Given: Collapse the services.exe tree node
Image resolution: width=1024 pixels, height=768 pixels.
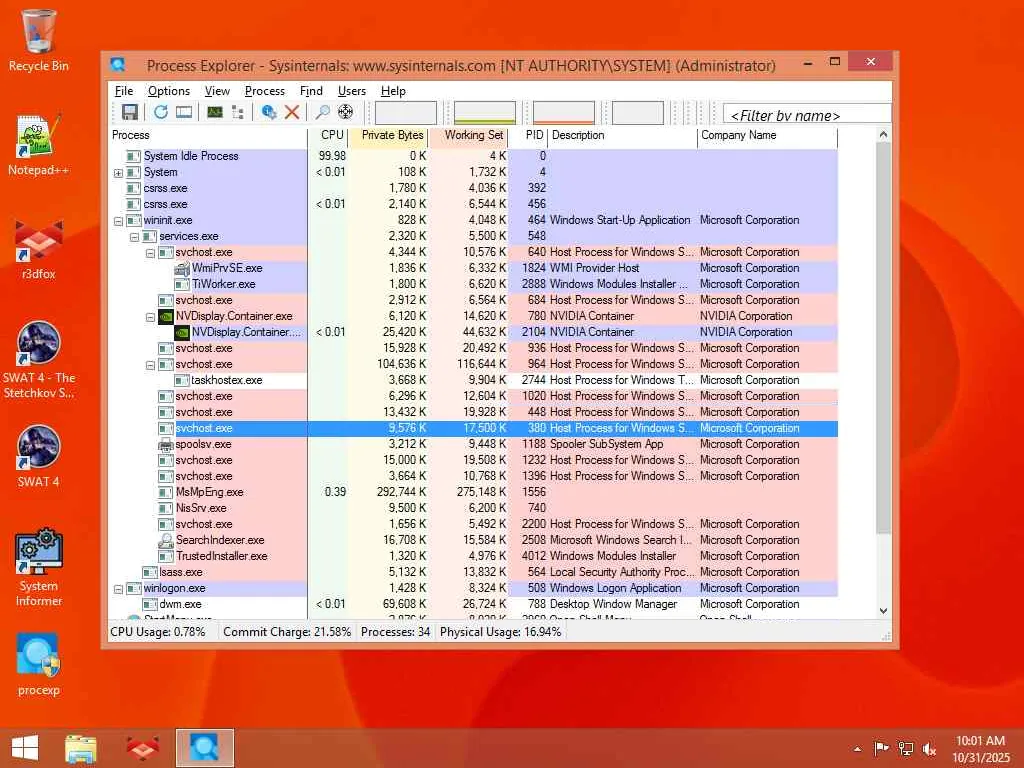Looking at the screenshot, I should [135, 237].
